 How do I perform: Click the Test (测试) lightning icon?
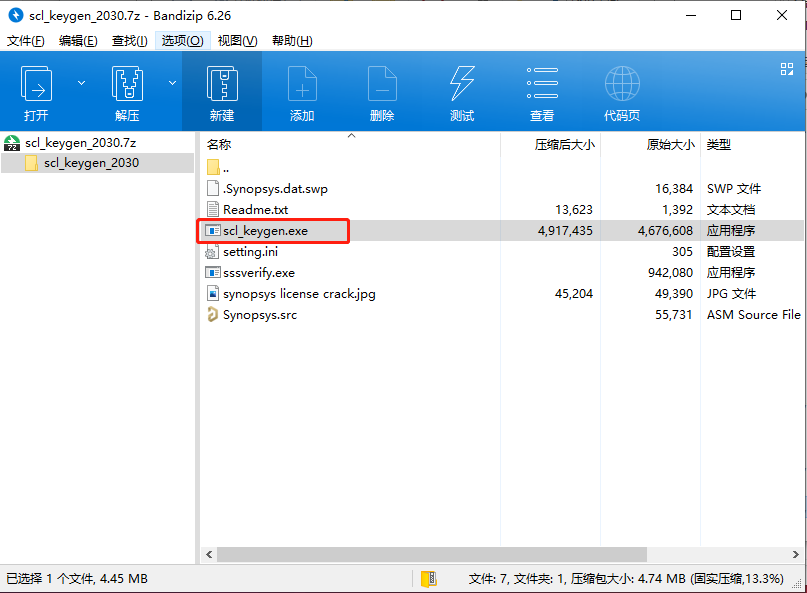point(462,83)
